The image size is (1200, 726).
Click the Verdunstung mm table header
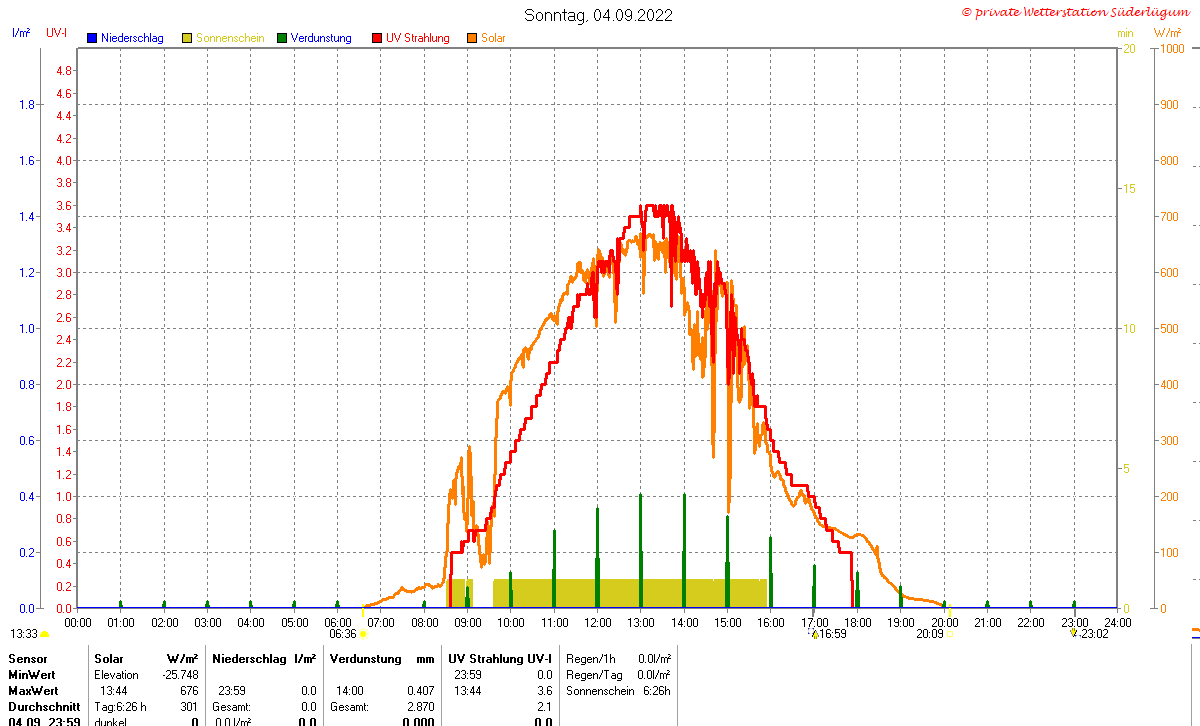[381, 659]
